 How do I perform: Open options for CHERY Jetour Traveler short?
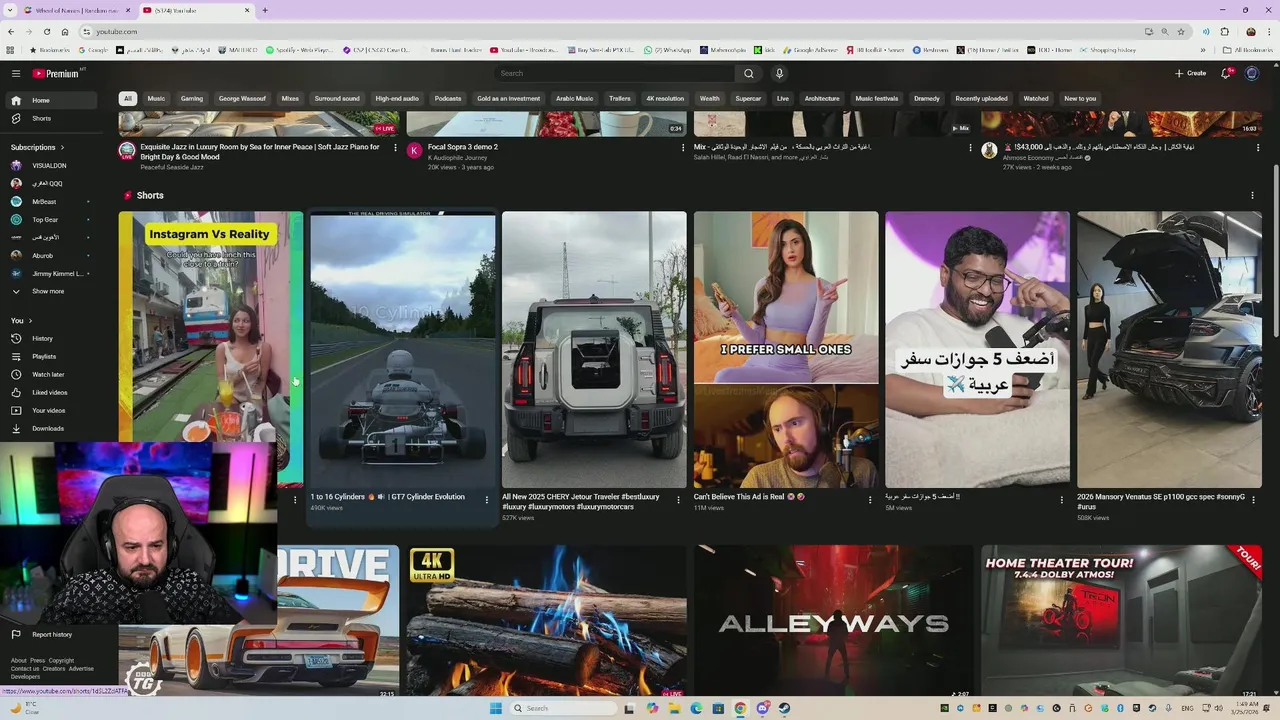point(678,499)
